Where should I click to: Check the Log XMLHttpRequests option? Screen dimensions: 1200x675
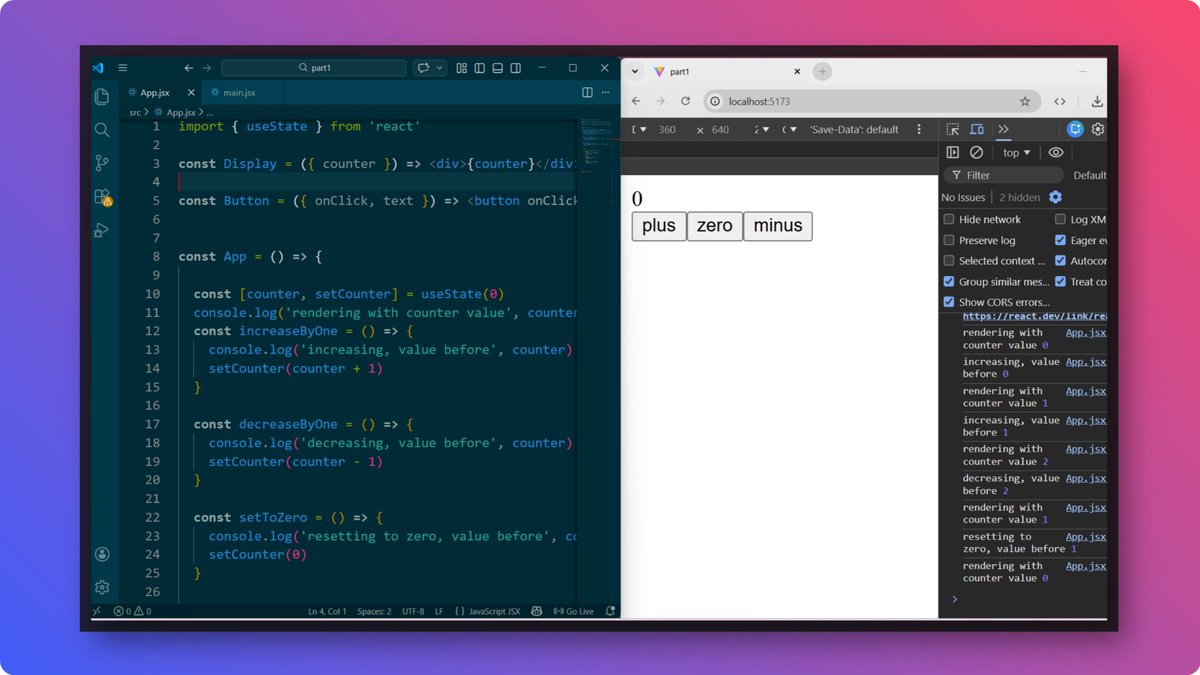[x=1061, y=219]
